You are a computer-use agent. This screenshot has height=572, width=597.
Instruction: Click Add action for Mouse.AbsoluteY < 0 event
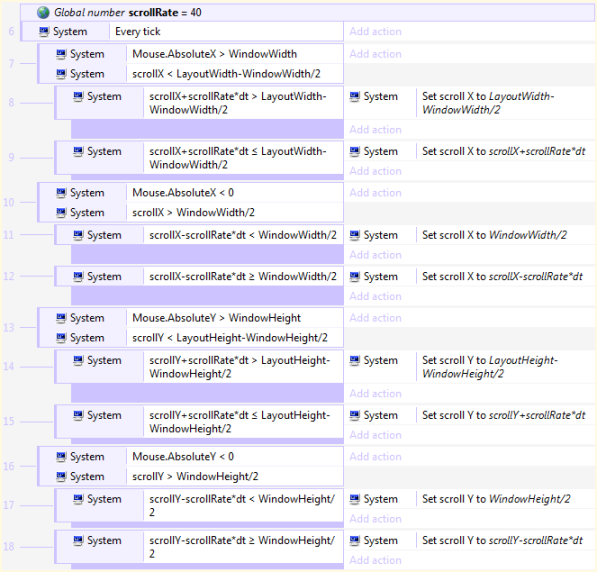375,457
